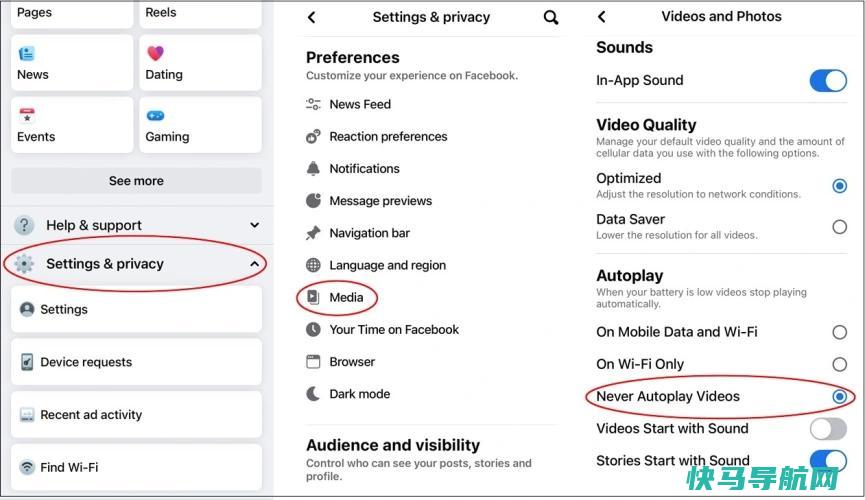Toggle the In-App Sound switch
Viewport: 865px width, 500px height.
click(828, 81)
